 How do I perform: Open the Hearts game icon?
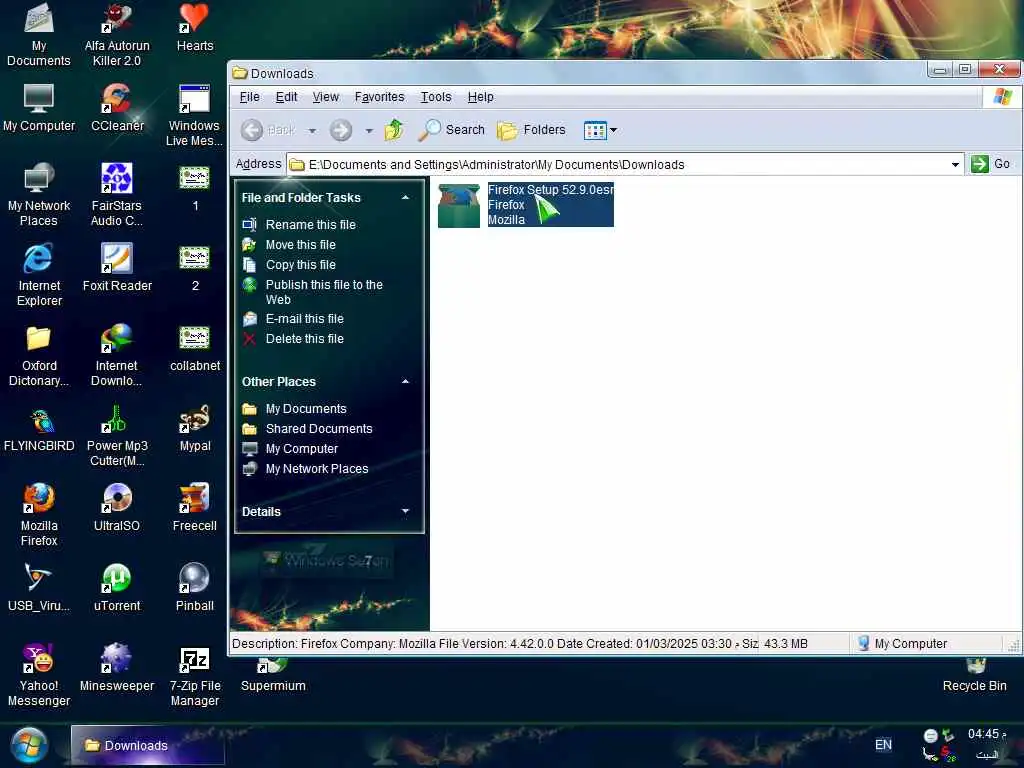point(195,27)
